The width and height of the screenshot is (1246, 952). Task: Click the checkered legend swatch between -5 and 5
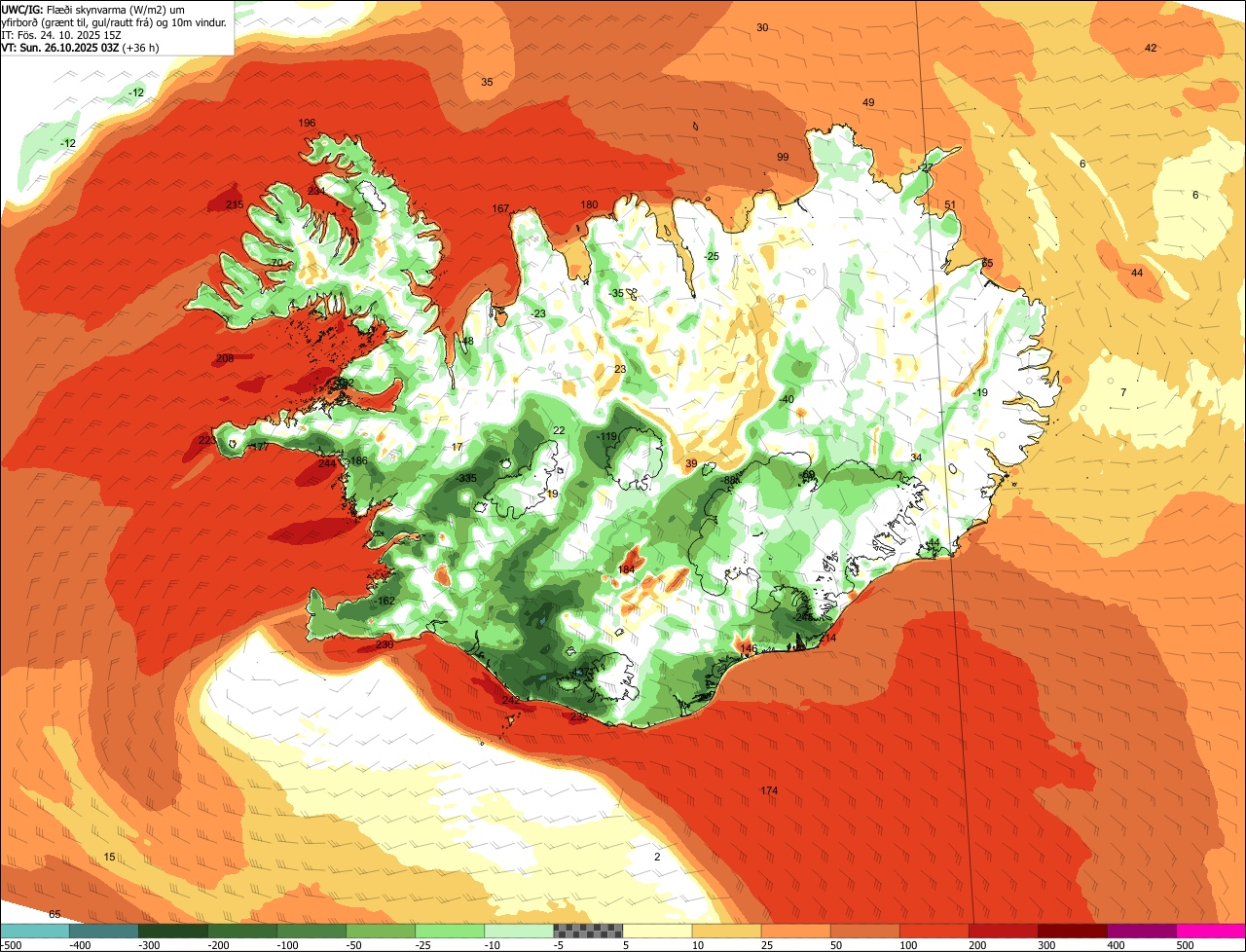[x=588, y=931]
